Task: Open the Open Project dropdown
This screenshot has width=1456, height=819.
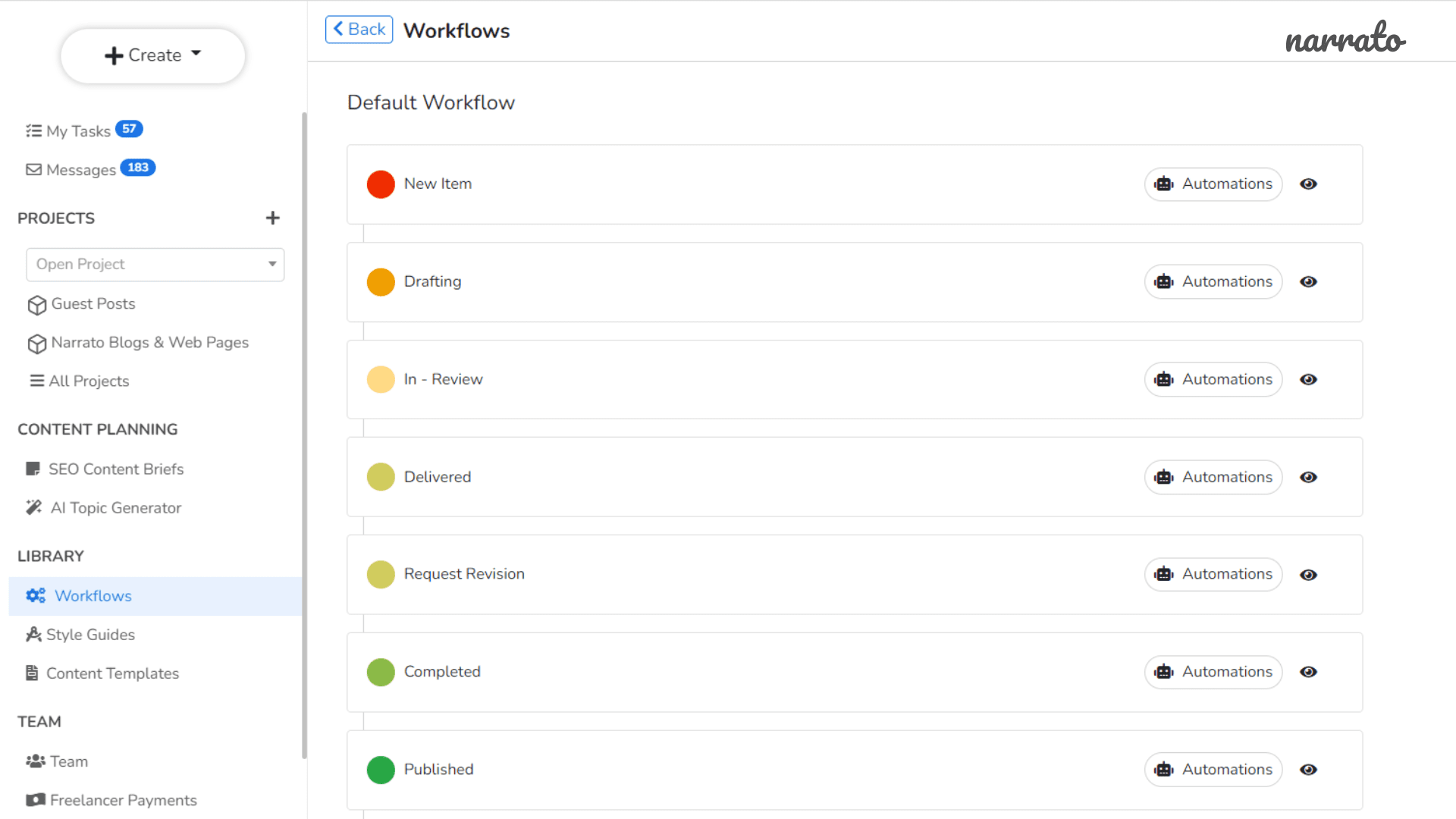Action: pyautogui.click(x=155, y=263)
